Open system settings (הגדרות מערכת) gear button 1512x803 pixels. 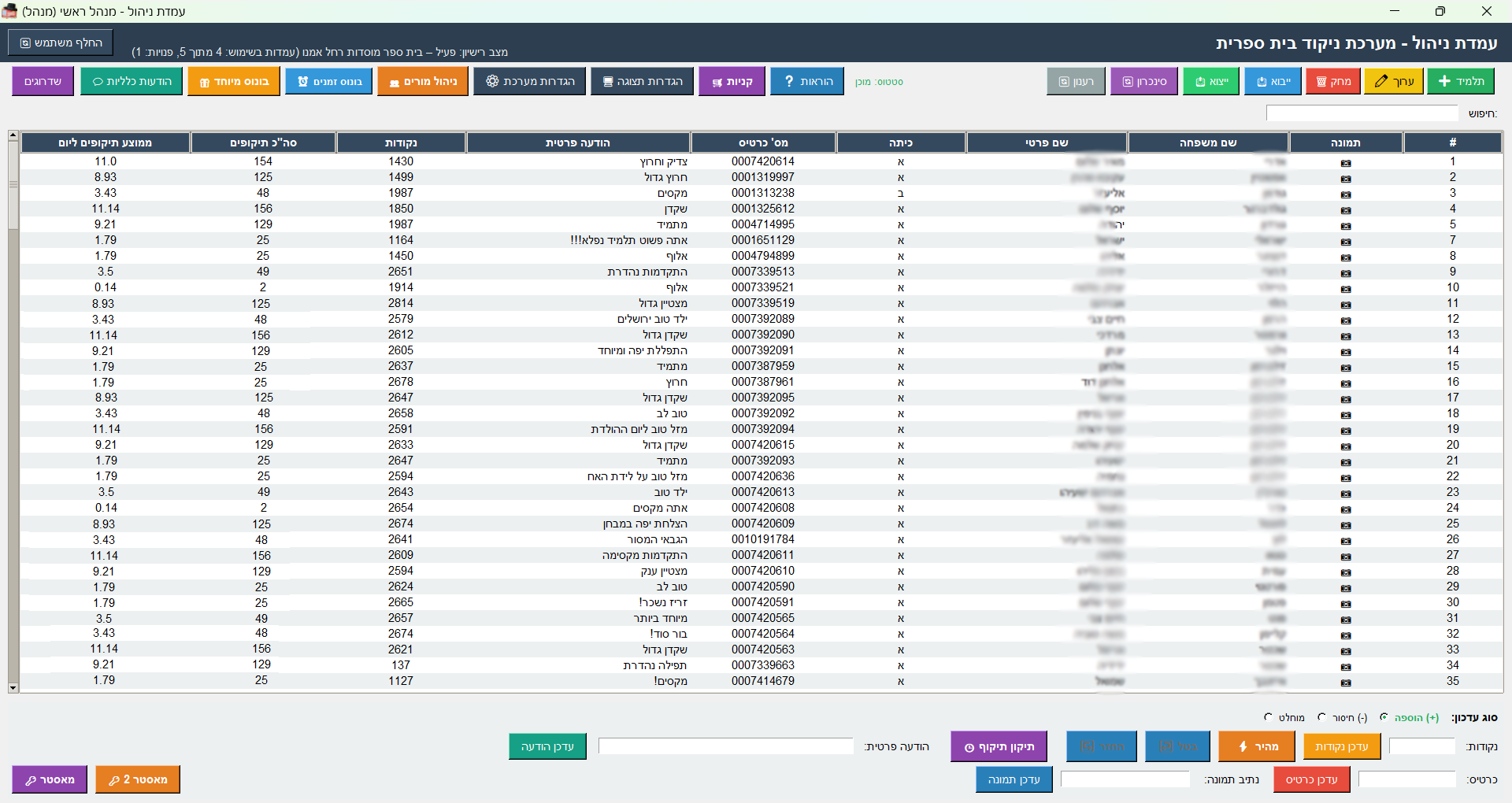529,81
